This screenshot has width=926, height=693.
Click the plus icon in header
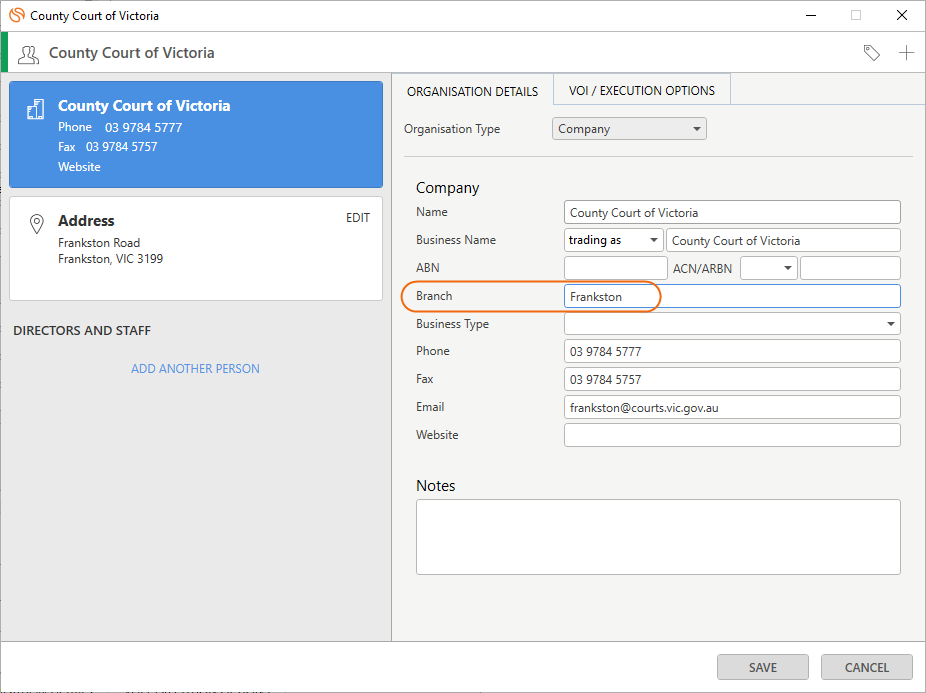(x=907, y=53)
